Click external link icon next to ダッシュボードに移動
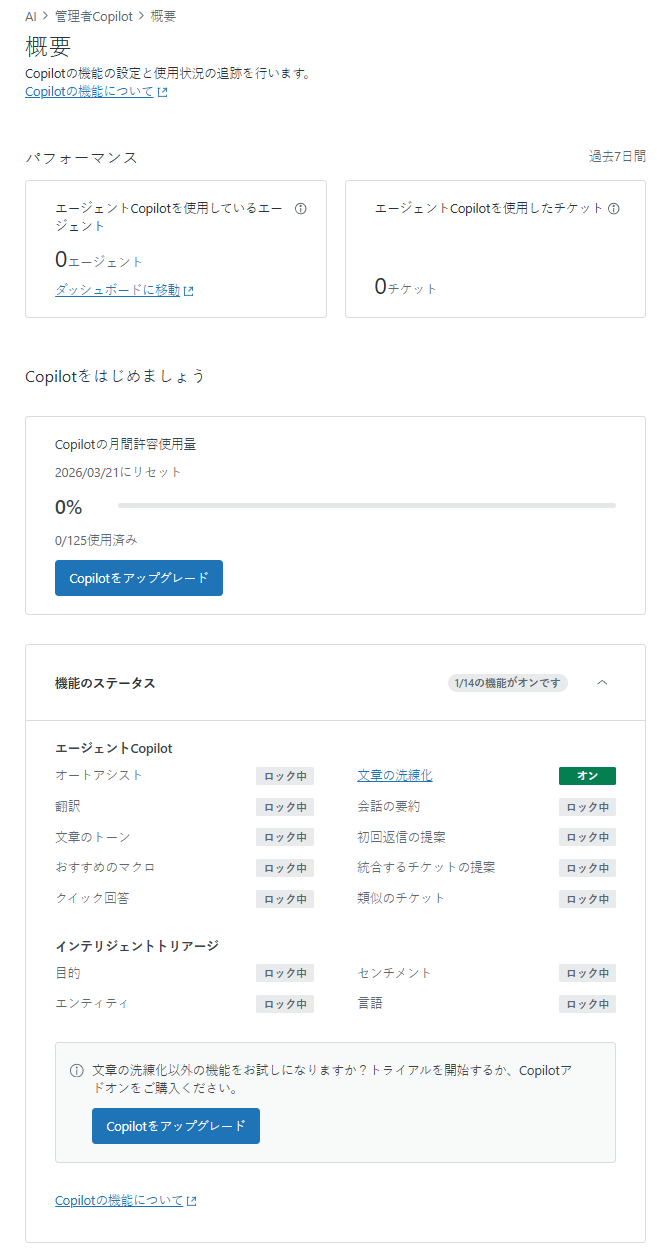The image size is (657, 1256). (188, 291)
